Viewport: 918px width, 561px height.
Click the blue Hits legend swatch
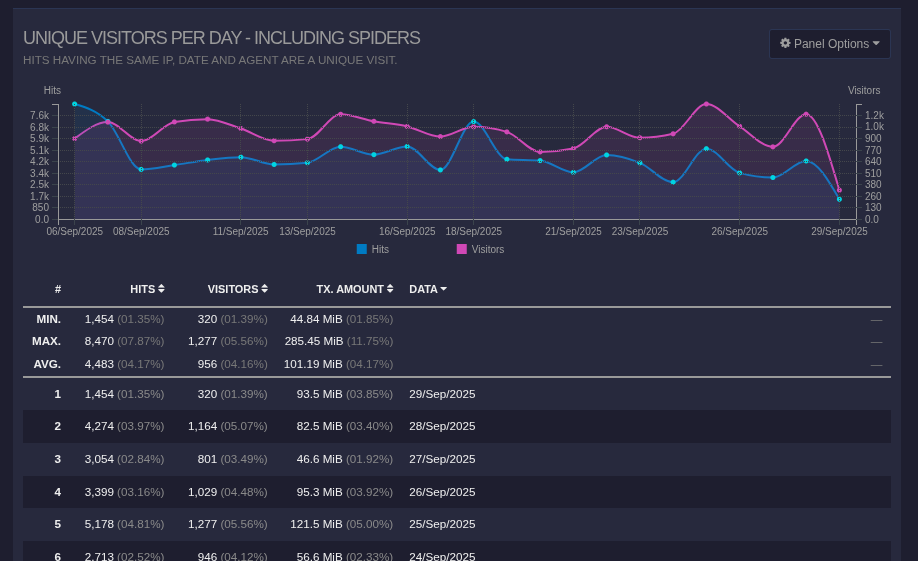click(361, 249)
